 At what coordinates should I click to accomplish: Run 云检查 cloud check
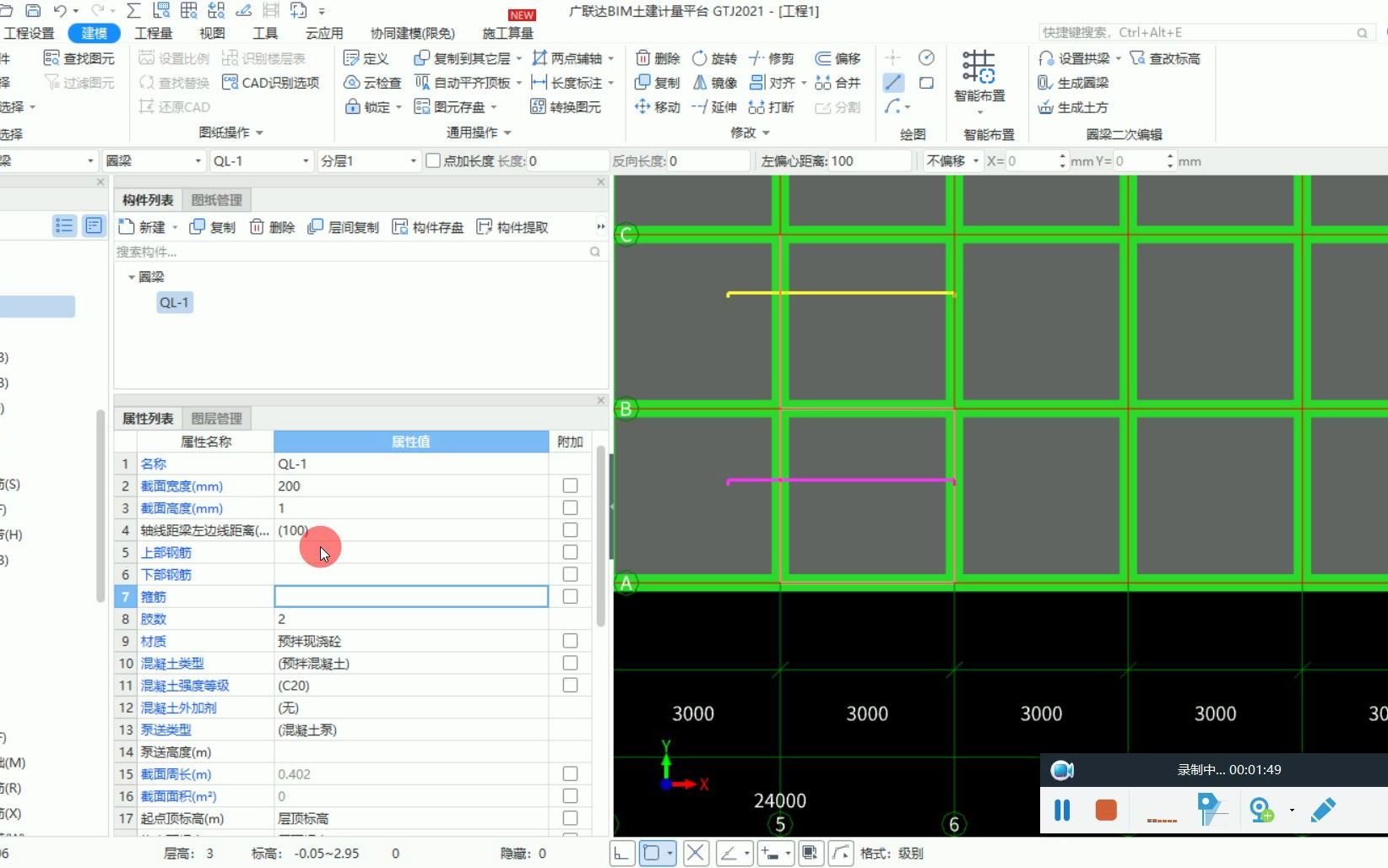(373, 82)
